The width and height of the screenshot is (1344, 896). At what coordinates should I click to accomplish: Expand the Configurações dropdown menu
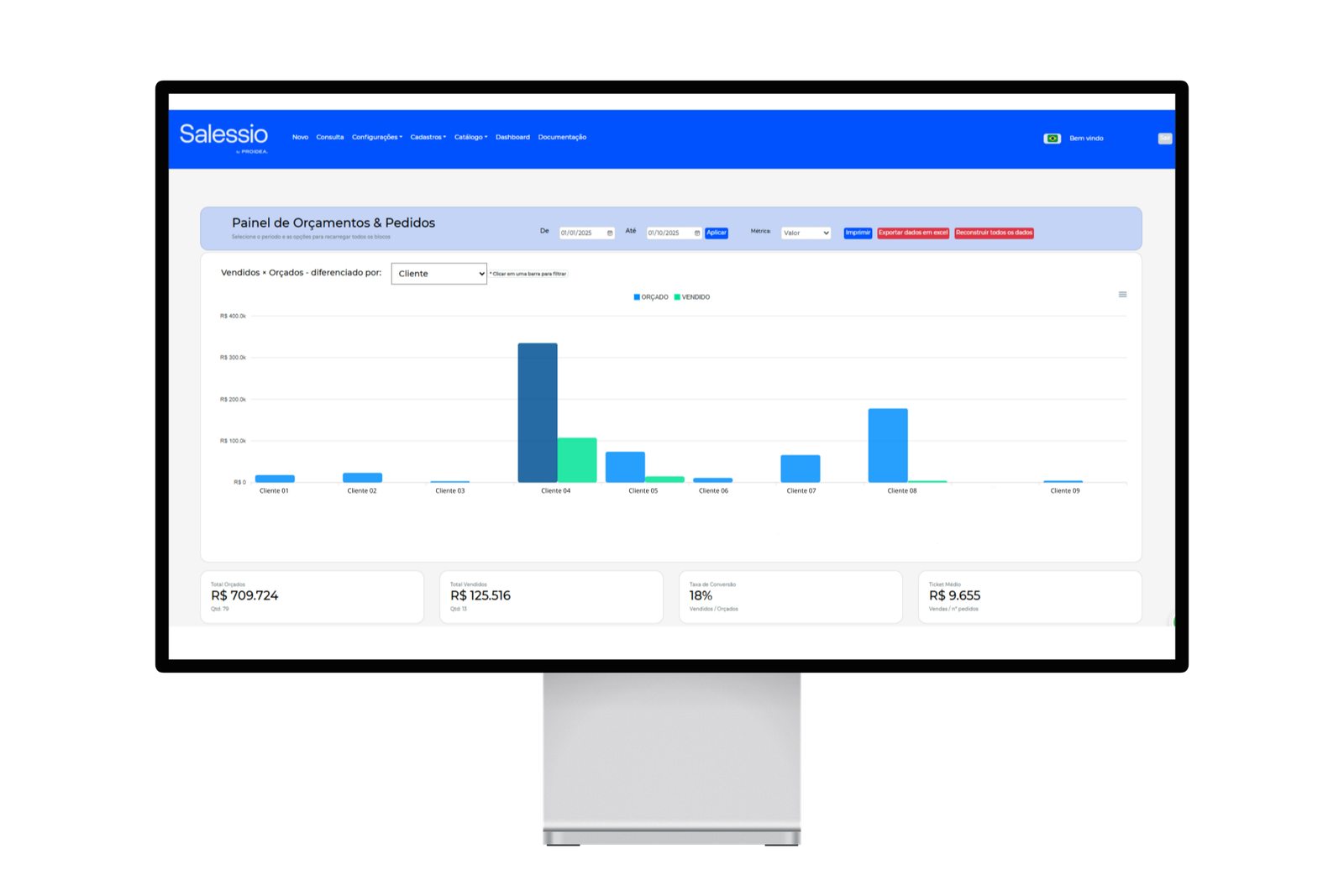pos(377,138)
